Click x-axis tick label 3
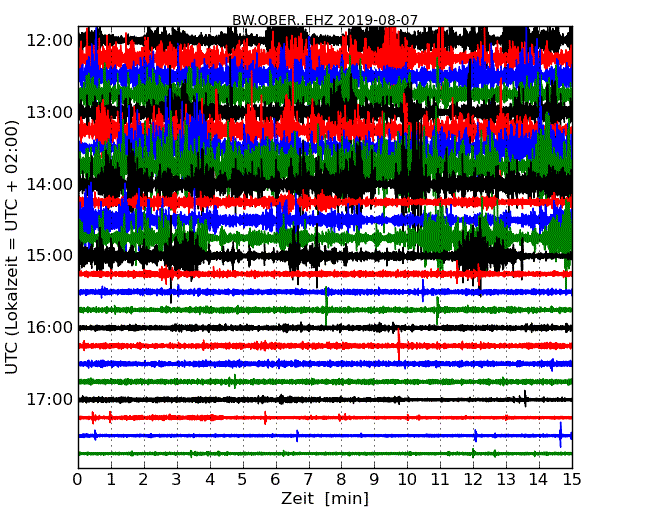The height and width of the screenshot is (520, 650). pos(177,479)
